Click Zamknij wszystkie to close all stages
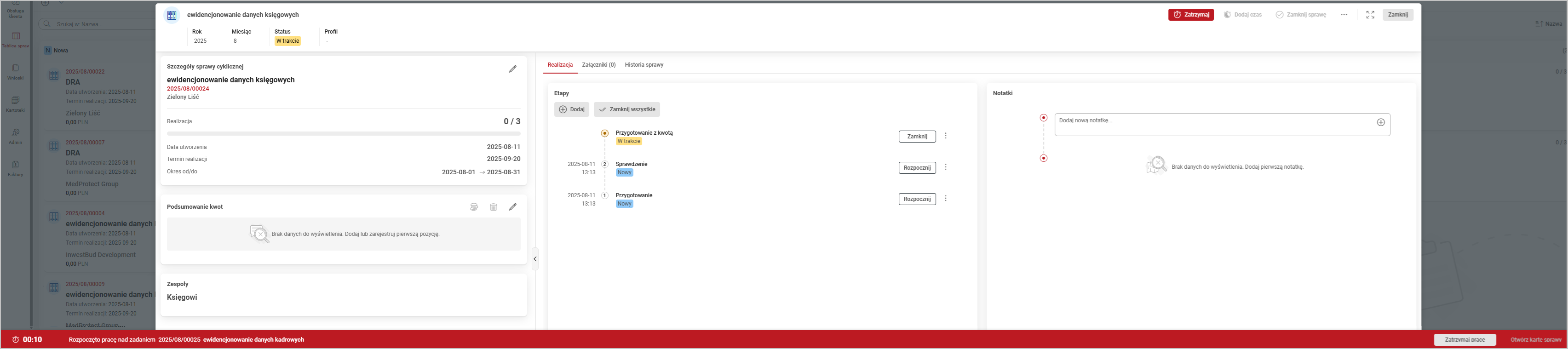Screen dimensions: 1568x349 tap(626, 109)
